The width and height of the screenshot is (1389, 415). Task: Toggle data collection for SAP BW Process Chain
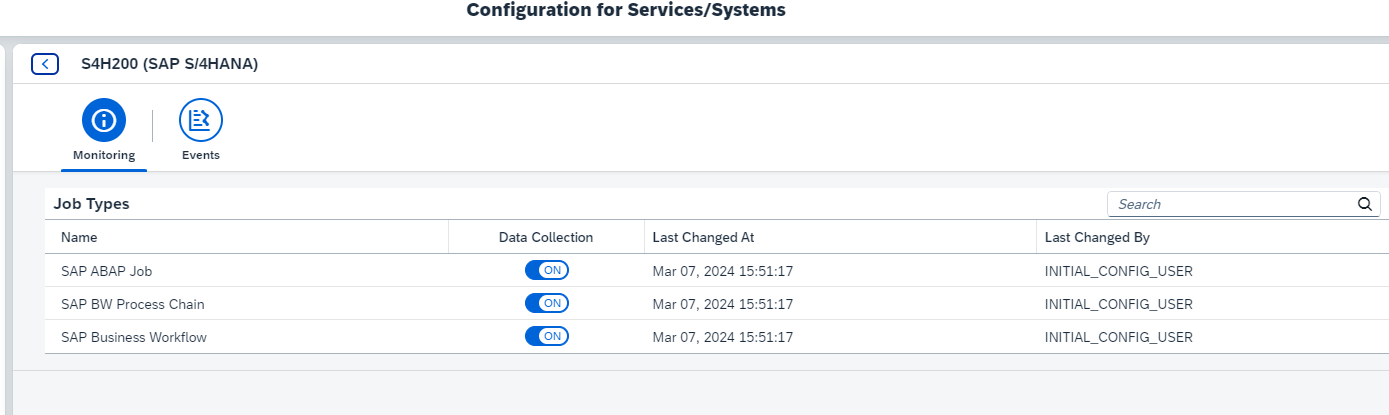pos(547,303)
